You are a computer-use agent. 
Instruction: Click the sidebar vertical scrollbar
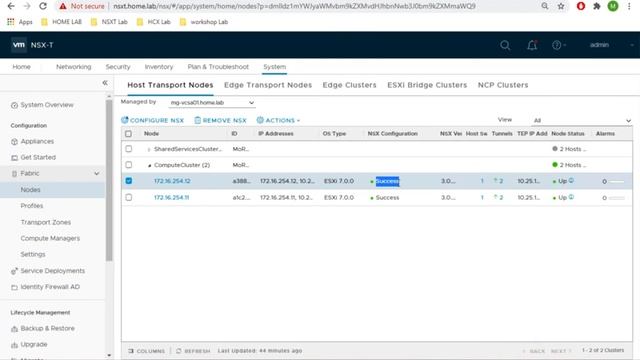[109, 180]
